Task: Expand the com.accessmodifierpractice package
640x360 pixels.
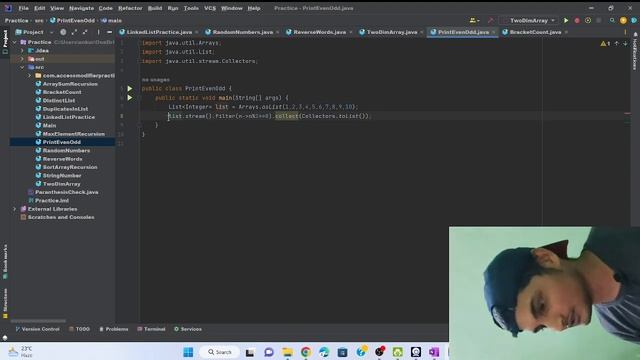Action: click(x=30, y=76)
